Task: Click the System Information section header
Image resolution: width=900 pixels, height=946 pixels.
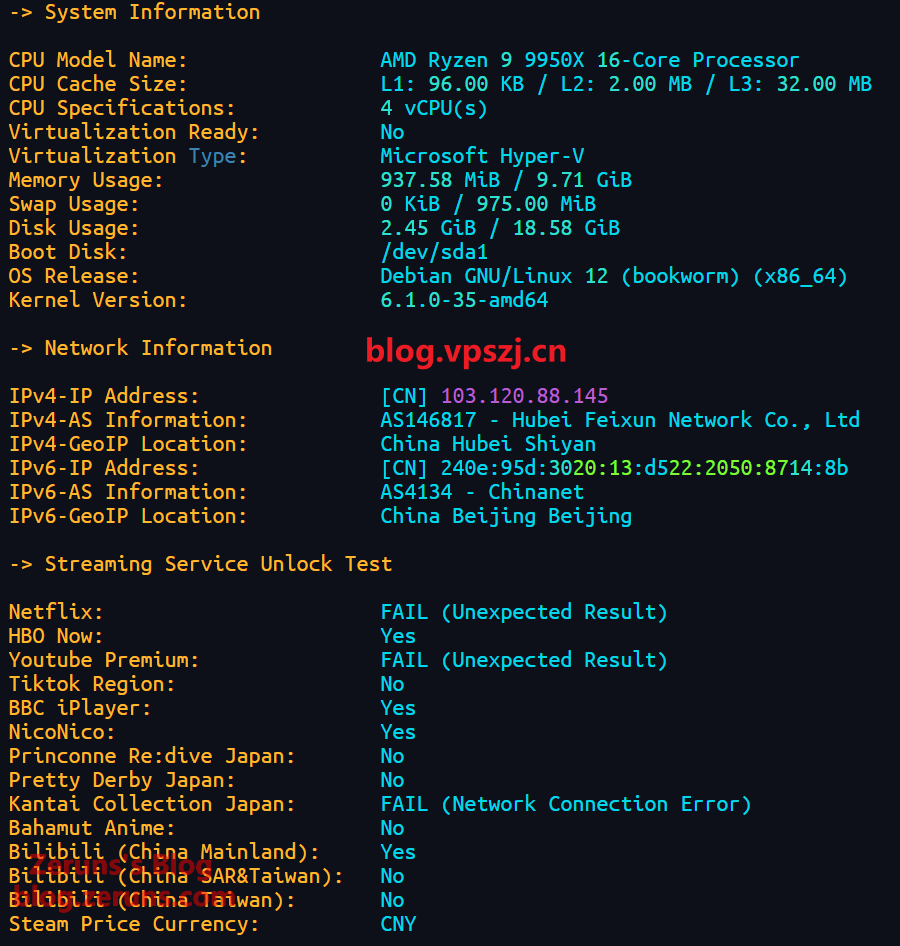Action: click(134, 12)
